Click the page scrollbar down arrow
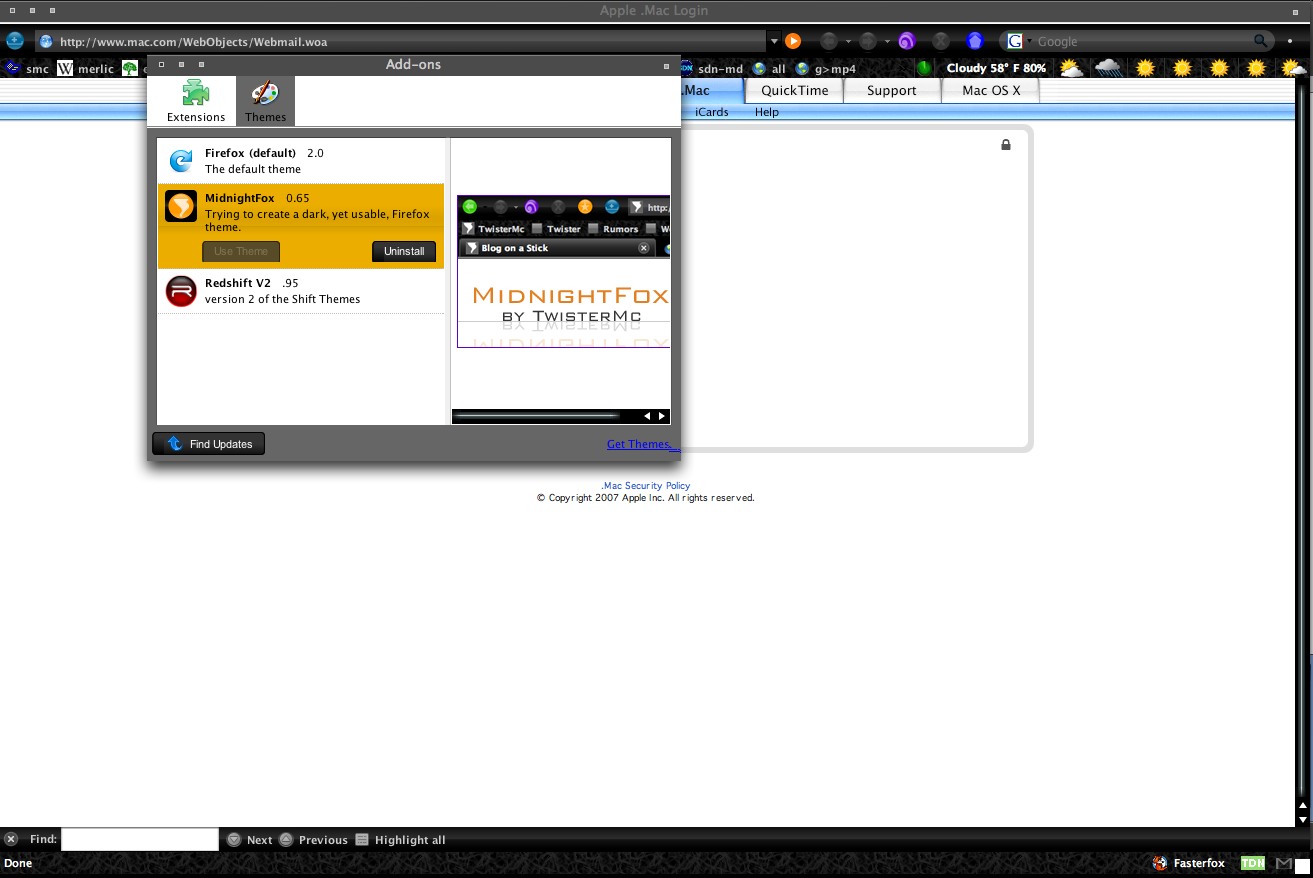 click(1304, 818)
